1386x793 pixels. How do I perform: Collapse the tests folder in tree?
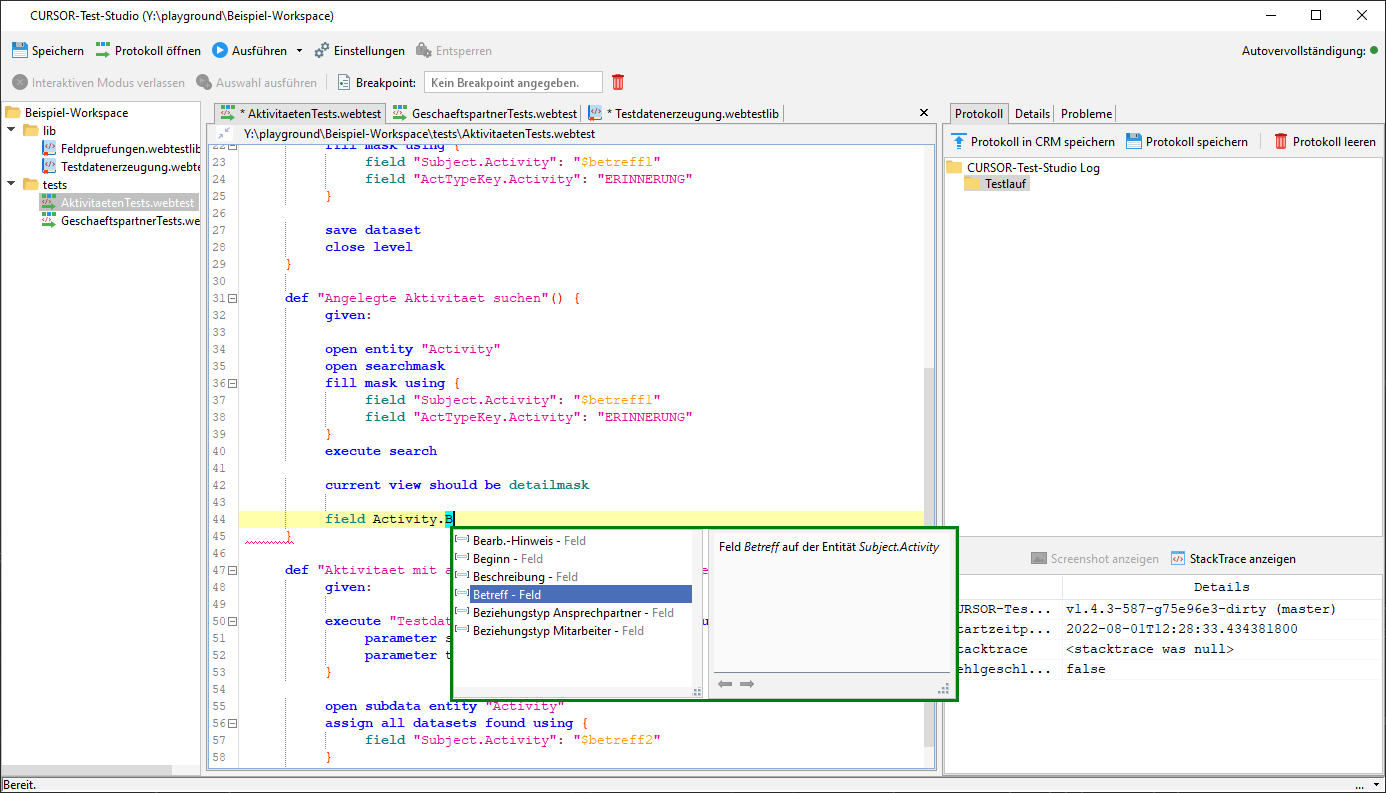[12, 185]
